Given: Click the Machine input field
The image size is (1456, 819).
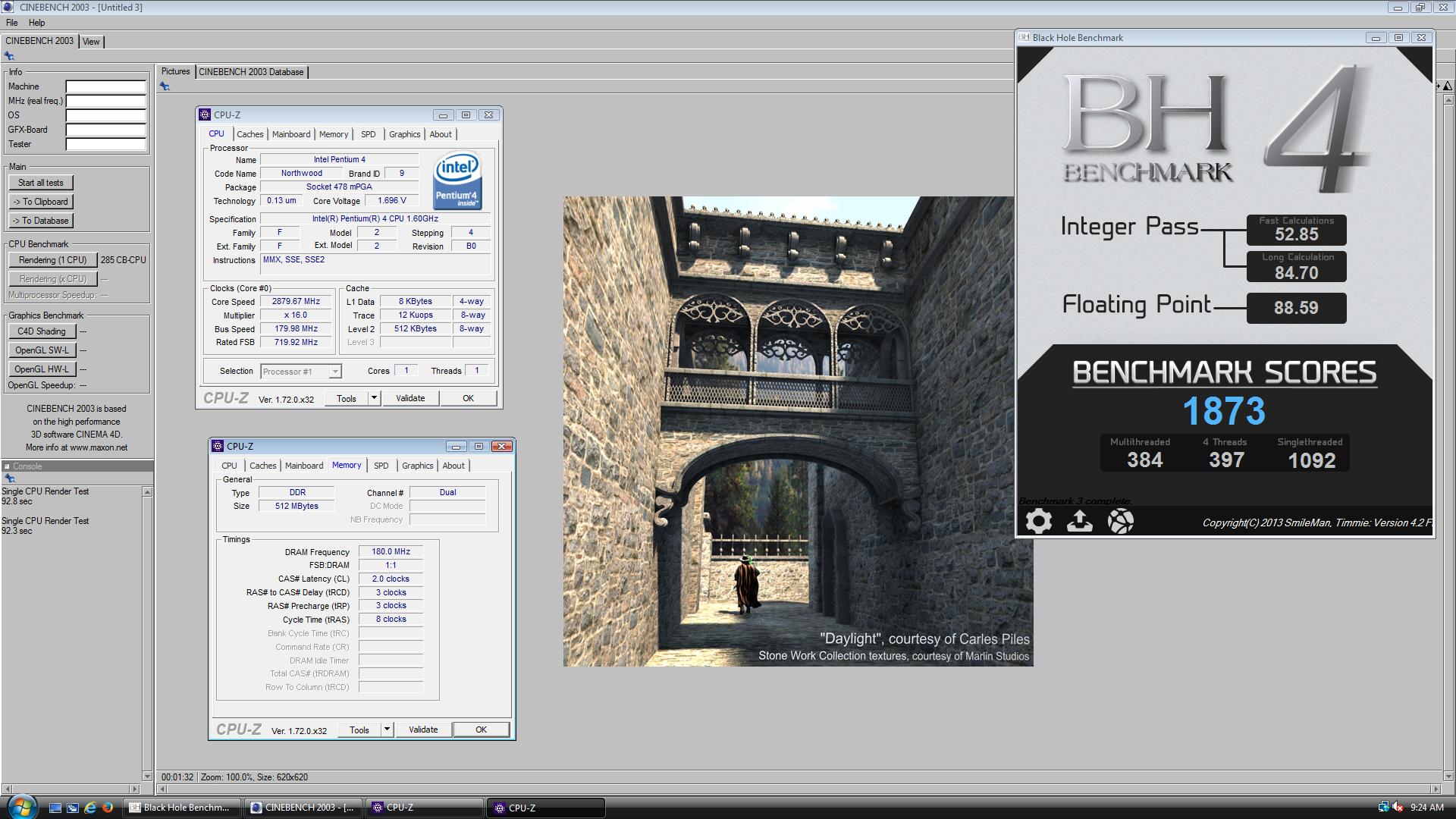Looking at the screenshot, I should point(105,86).
